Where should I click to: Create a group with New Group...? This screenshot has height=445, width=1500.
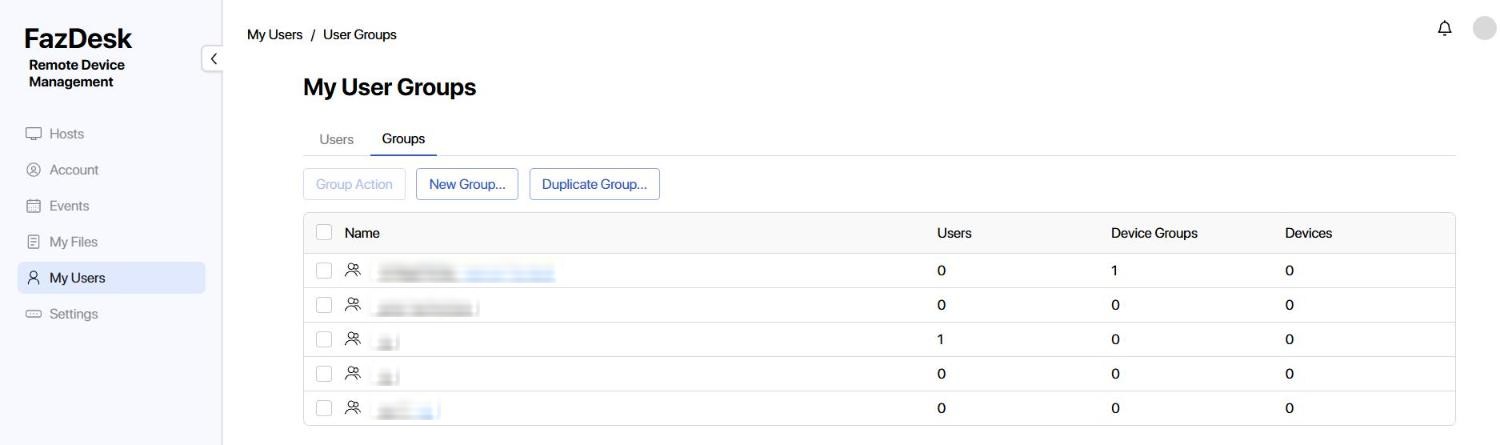coord(467,184)
